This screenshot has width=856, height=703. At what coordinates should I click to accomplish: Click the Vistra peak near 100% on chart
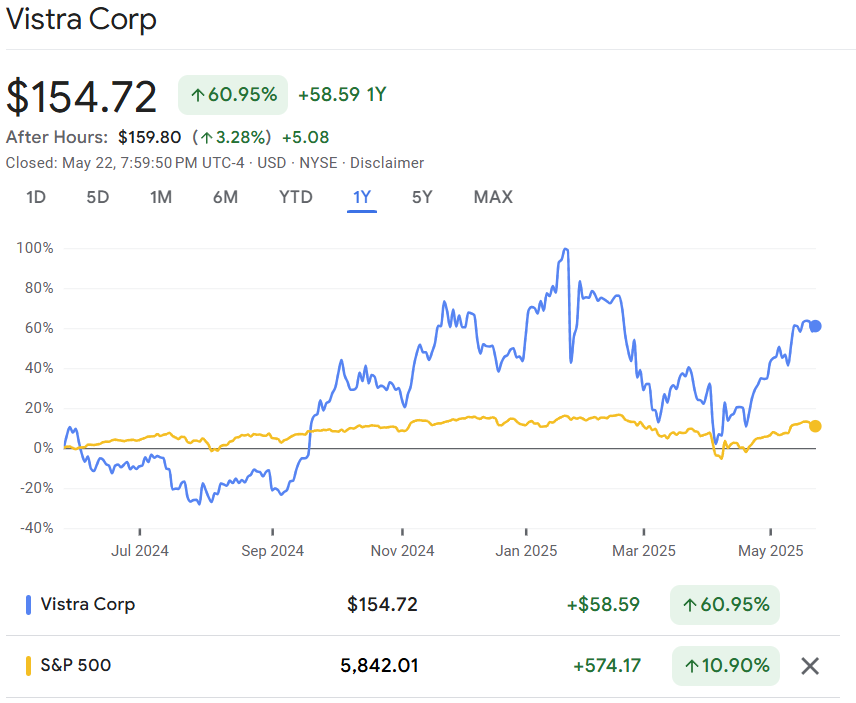click(x=566, y=250)
